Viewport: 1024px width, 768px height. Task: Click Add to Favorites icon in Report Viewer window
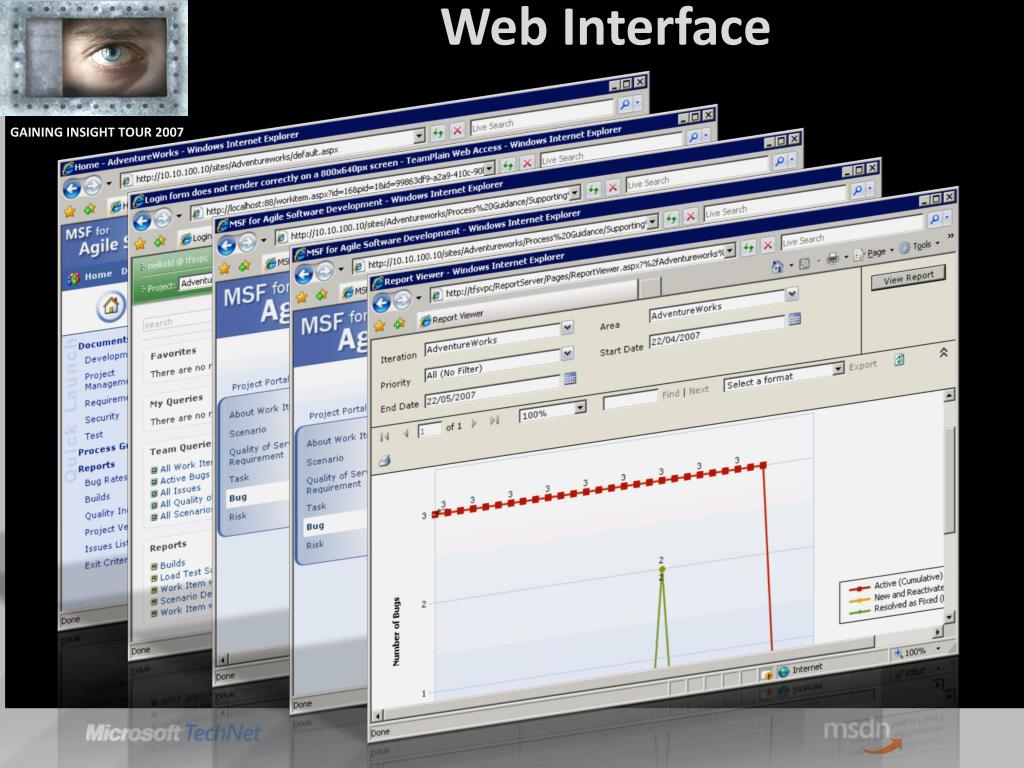pyautogui.click(x=399, y=323)
